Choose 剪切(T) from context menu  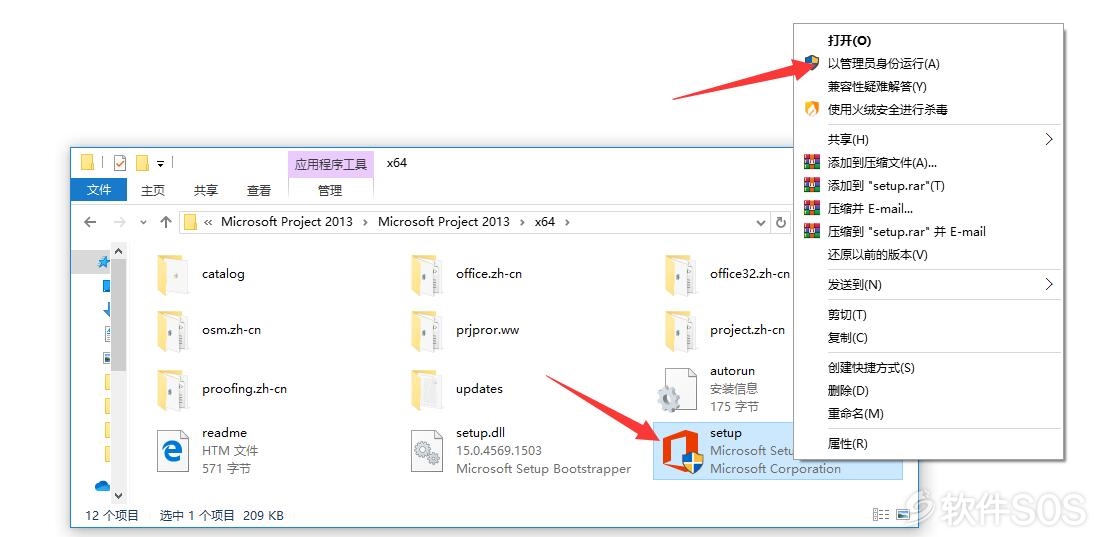click(929, 315)
